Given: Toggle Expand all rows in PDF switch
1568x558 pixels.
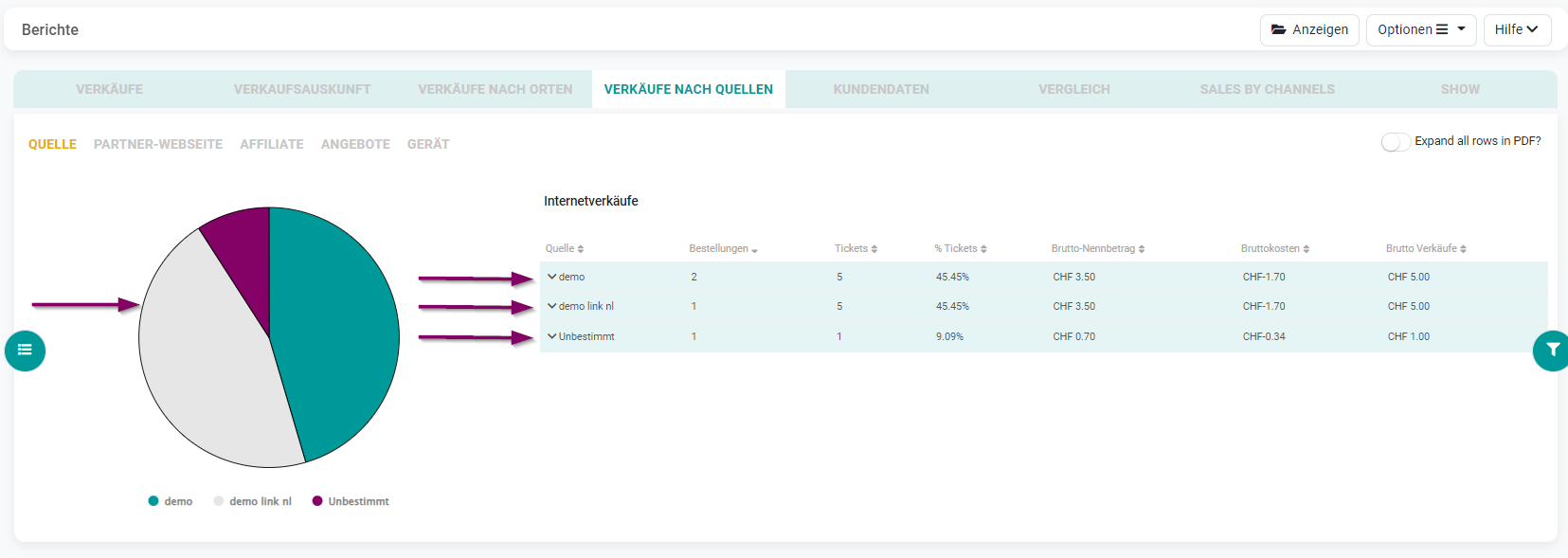Looking at the screenshot, I should click(1396, 142).
